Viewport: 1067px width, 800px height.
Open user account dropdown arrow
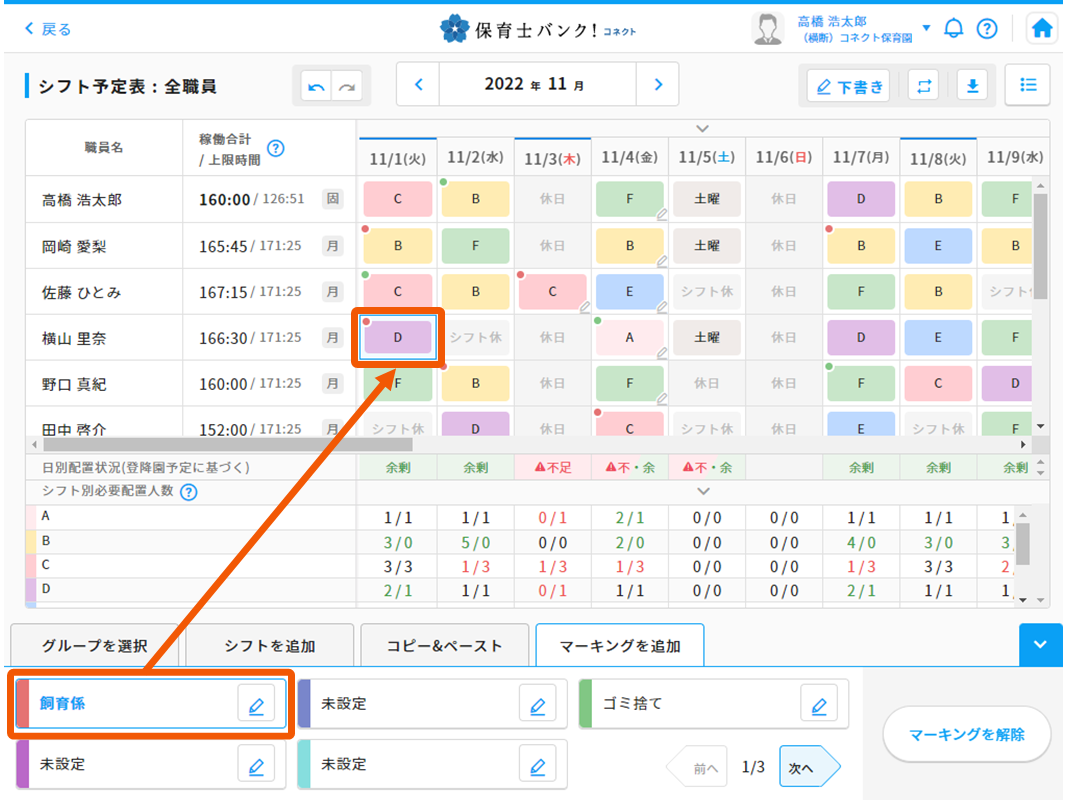point(926,28)
